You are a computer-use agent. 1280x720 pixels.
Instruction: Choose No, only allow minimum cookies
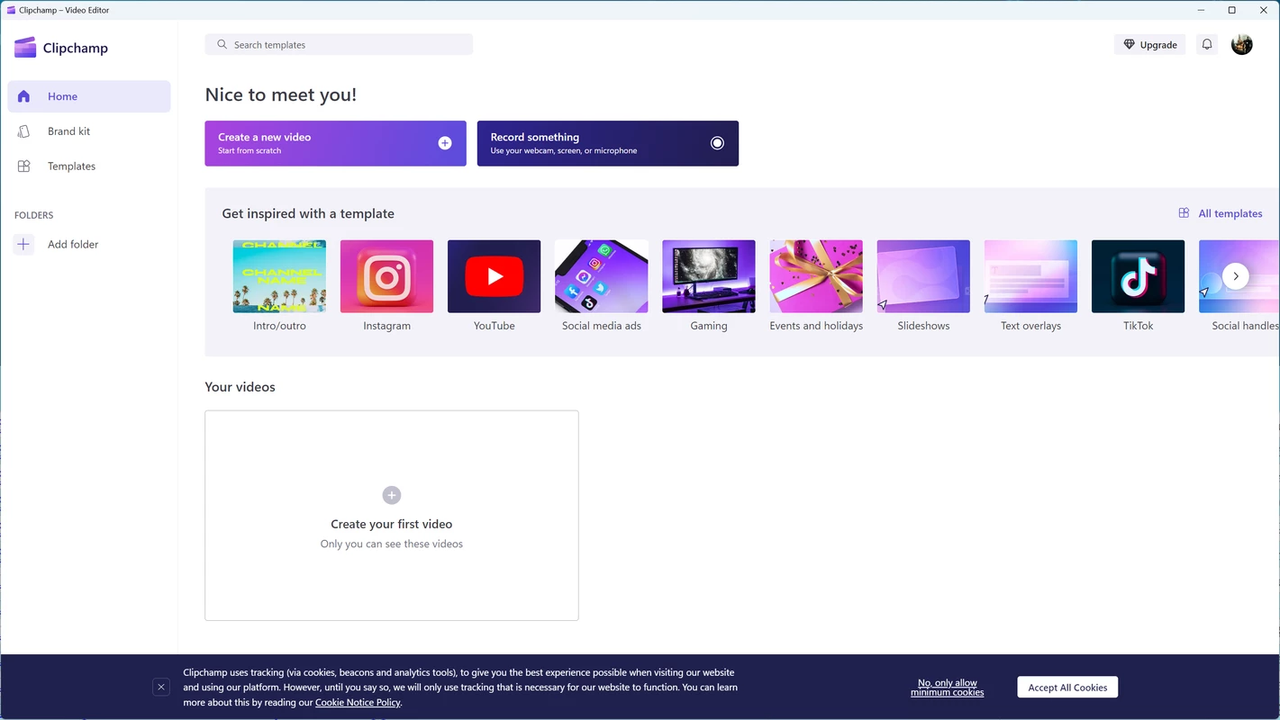(x=946, y=687)
